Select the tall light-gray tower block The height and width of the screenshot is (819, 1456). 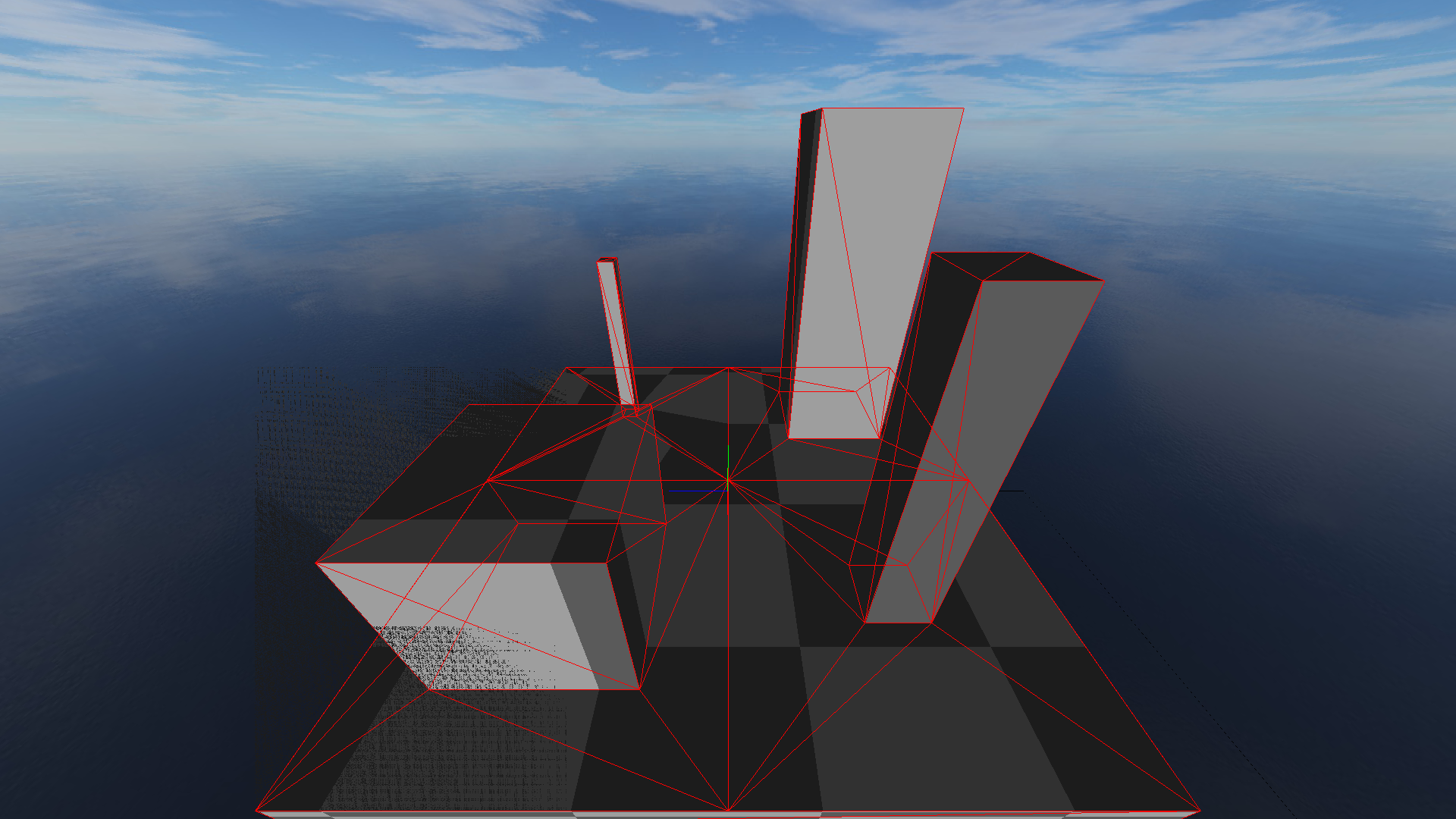[872, 273]
